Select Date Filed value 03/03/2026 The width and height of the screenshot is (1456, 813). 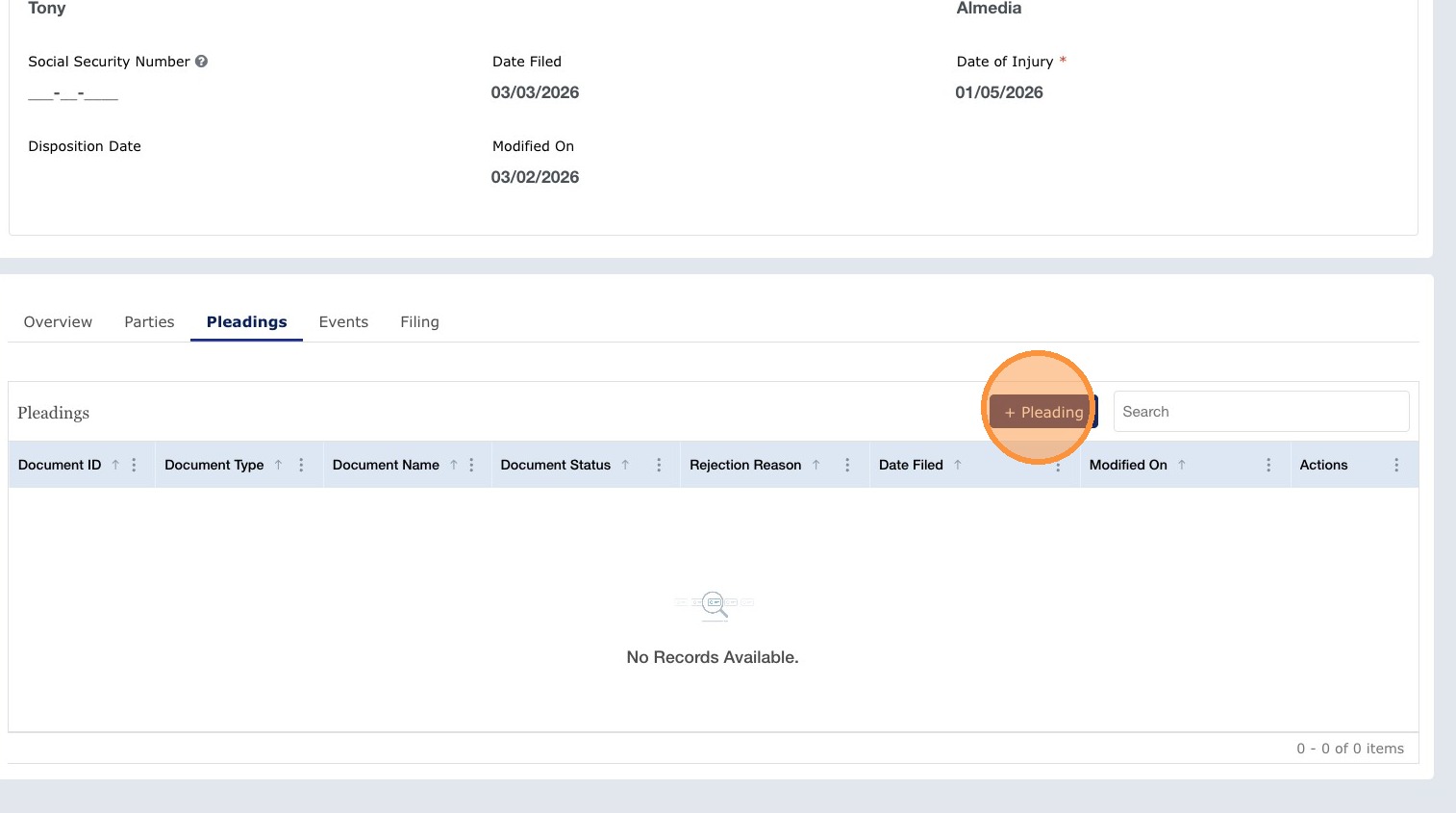click(535, 92)
